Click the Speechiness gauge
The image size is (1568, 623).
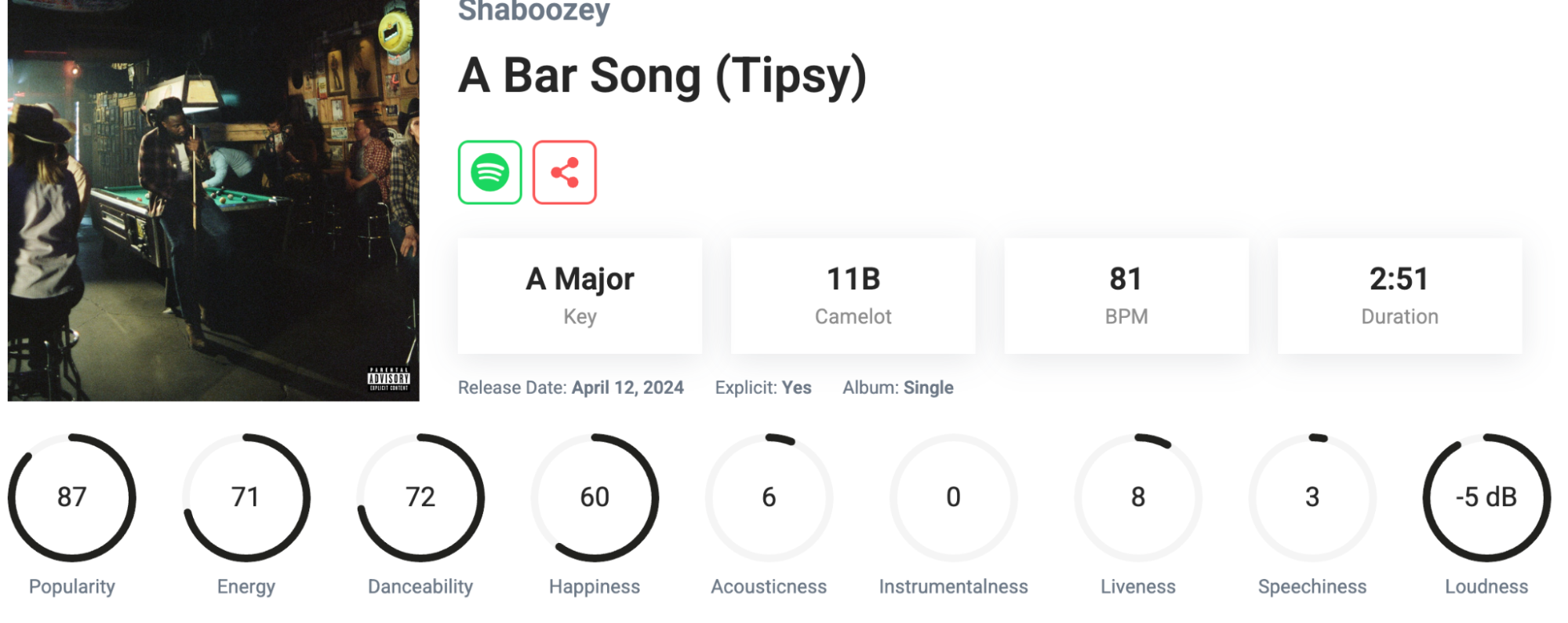1312,497
